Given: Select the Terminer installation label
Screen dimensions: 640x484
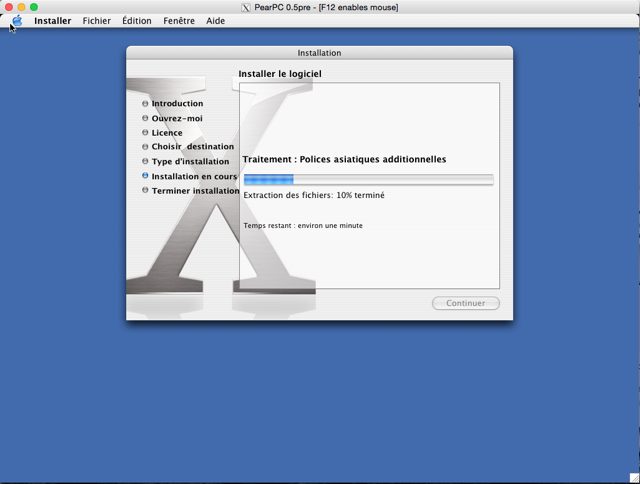Looking at the screenshot, I should (196, 191).
